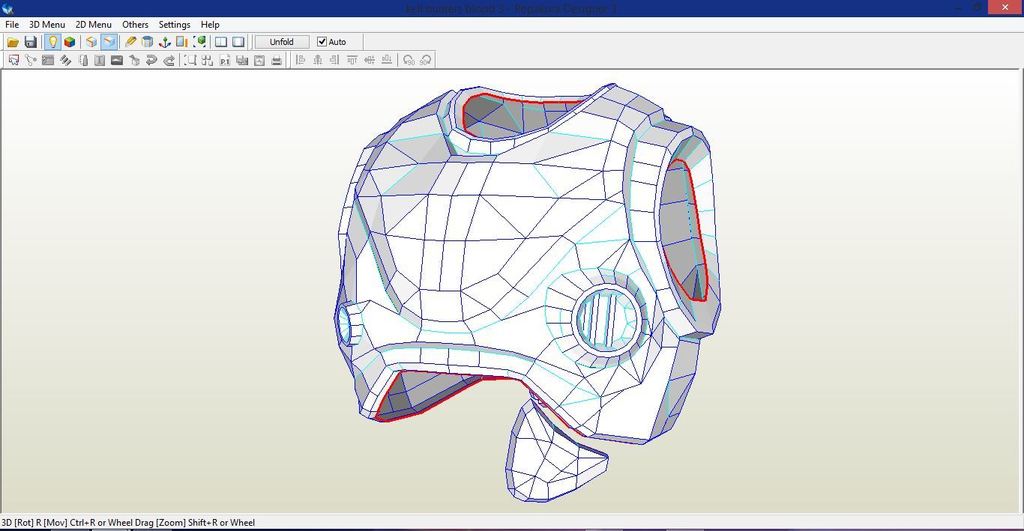
Task: Toggle the light bulb lighting icon
Action: click(x=52, y=42)
